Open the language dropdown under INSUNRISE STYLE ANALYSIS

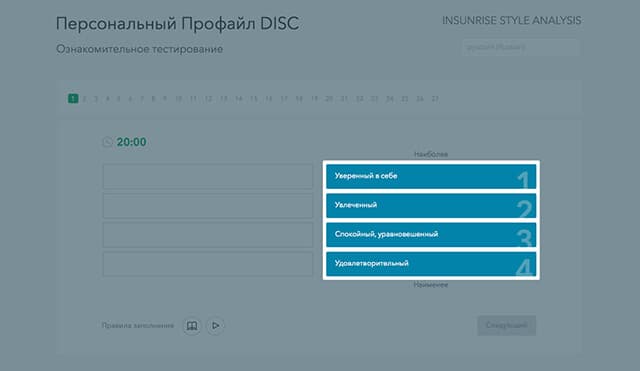coord(521,47)
